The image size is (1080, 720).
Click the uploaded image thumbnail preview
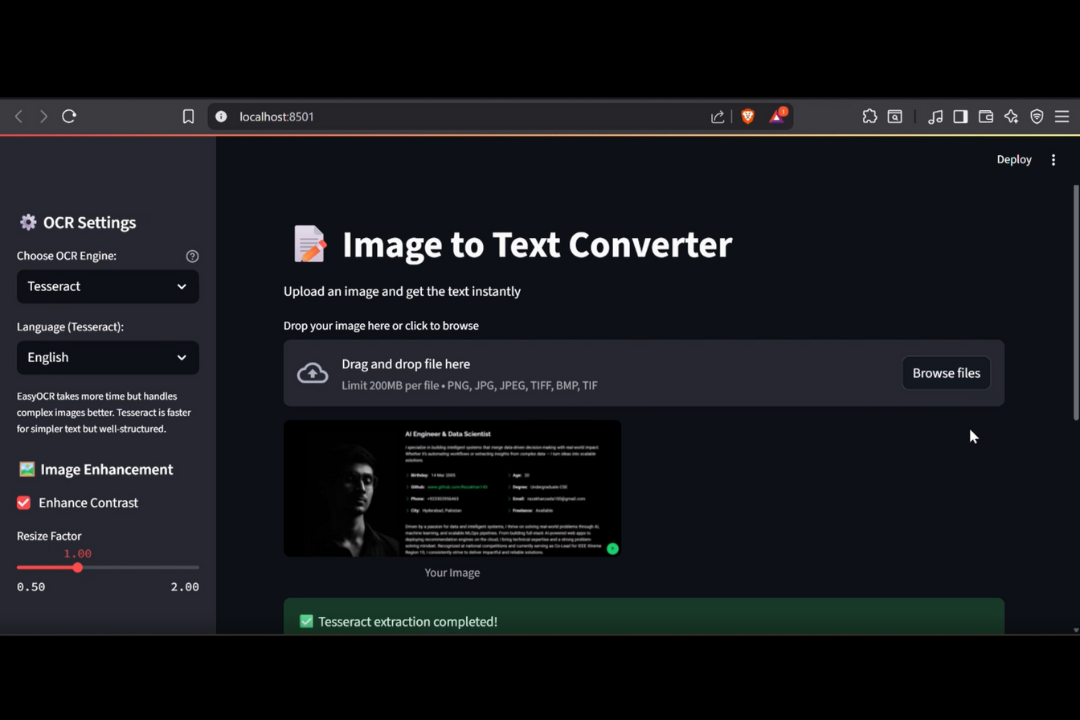point(452,488)
